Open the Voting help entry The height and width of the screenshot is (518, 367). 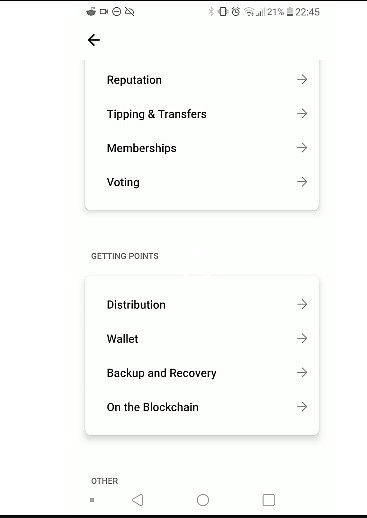tap(202, 182)
